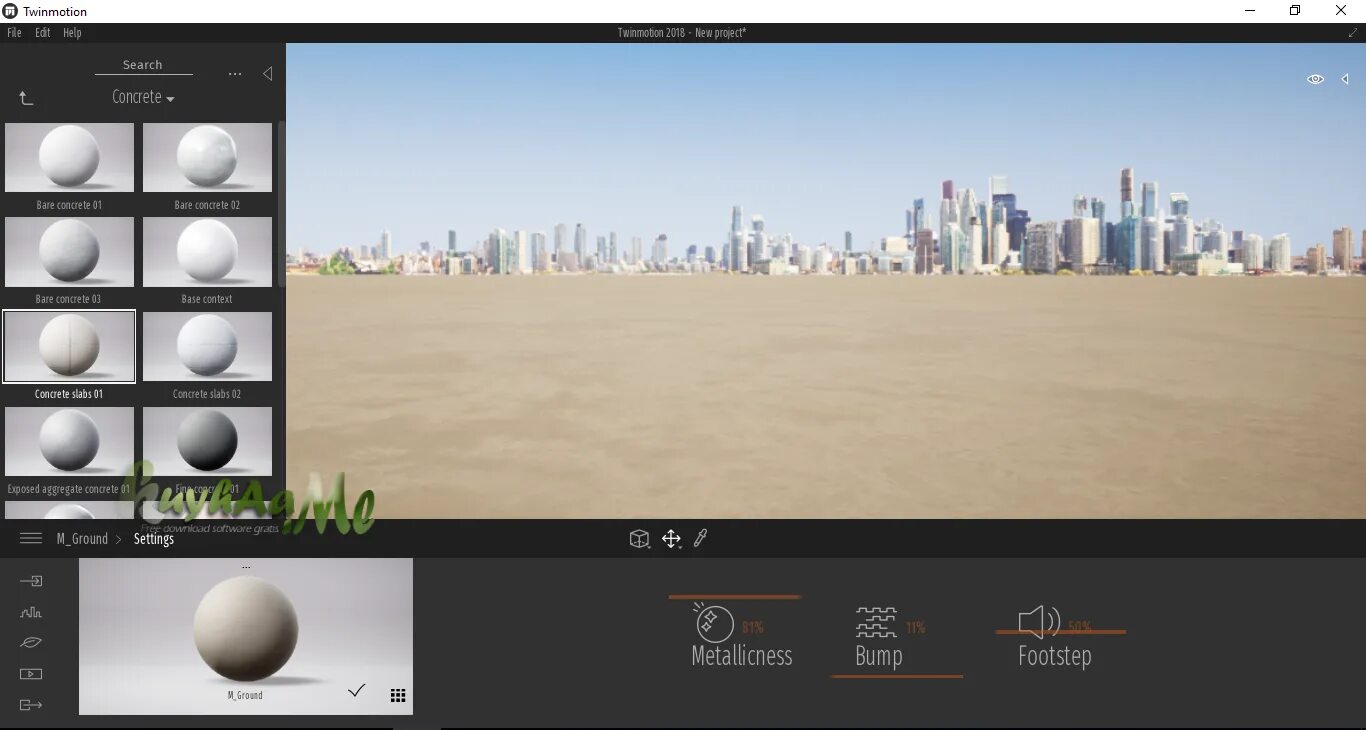Viewport: 1366px width, 730px height.
Task: Open the Settings leaf icon in sidebar
Action: coord(31,643)
